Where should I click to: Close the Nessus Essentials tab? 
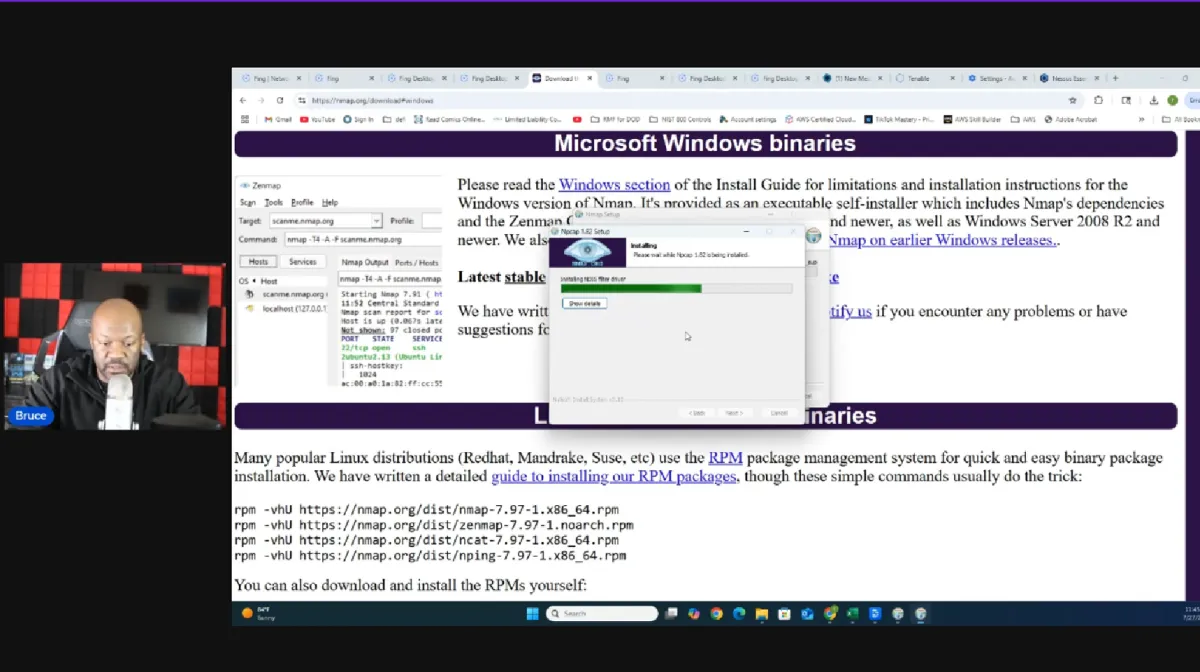(x=1096, y=78)
